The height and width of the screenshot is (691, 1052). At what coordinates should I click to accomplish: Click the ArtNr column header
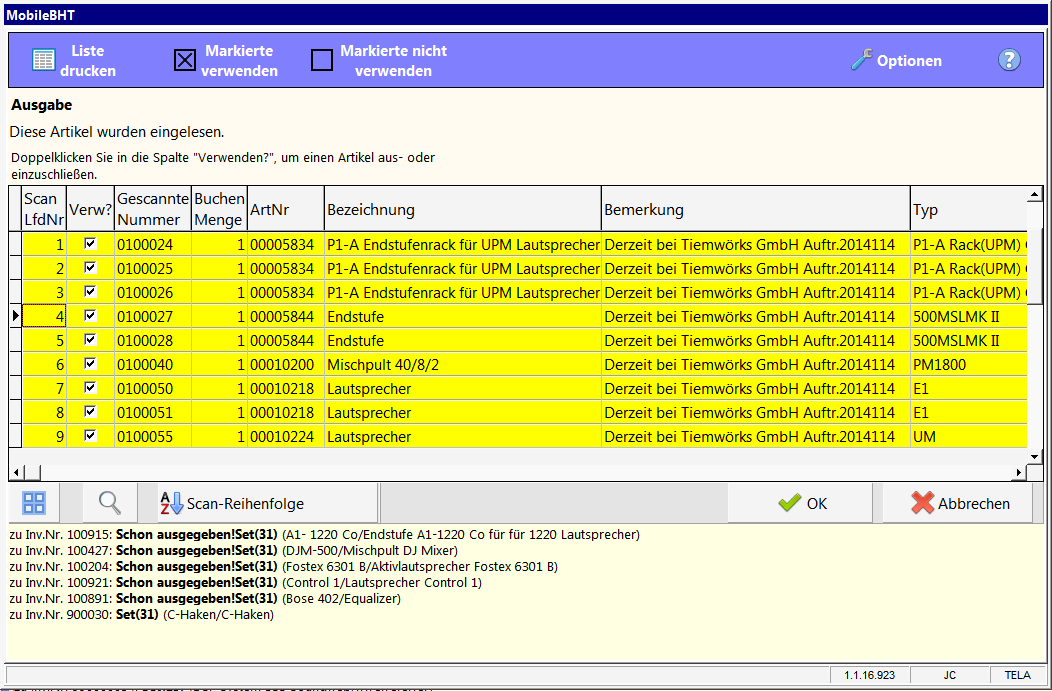coord(286,209)
